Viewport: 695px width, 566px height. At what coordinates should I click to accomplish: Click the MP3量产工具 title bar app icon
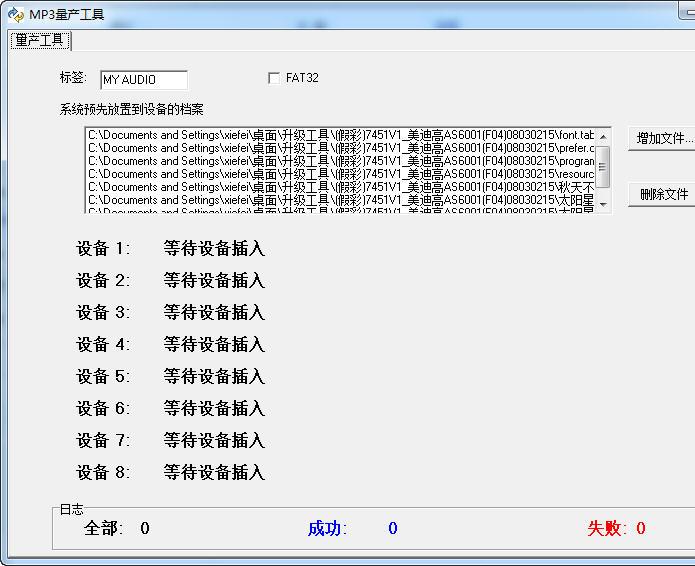point(16,15)
